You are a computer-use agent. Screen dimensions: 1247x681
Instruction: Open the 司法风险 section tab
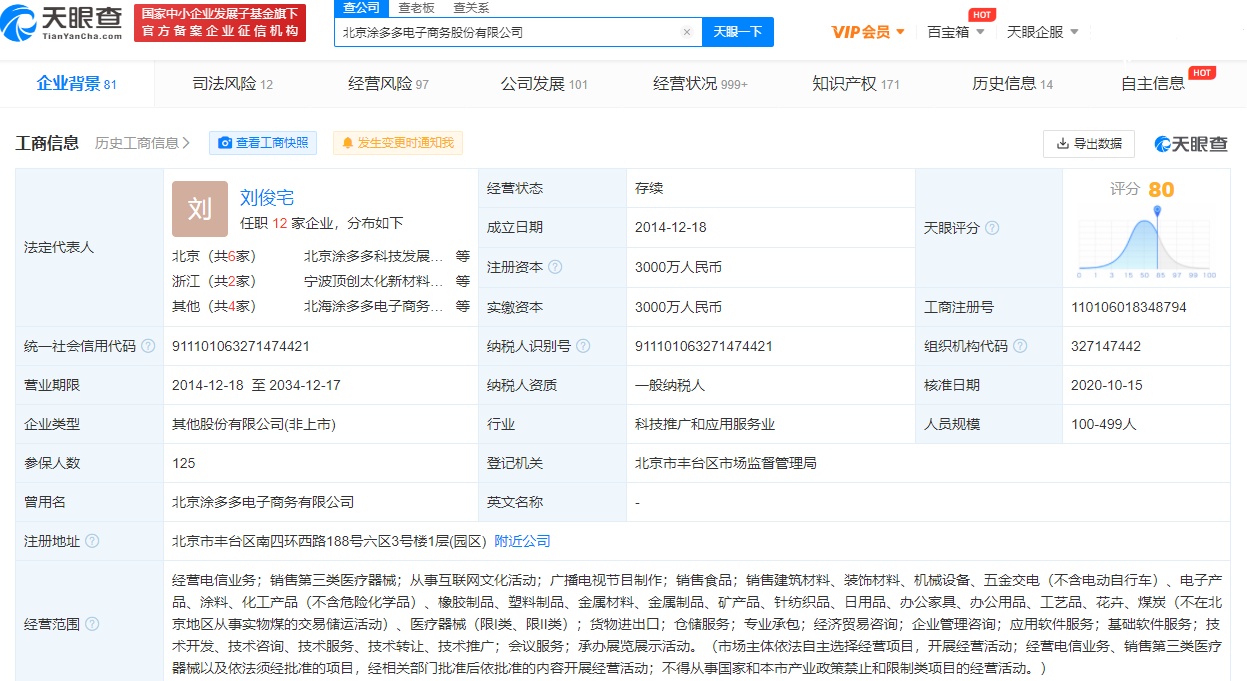pos(232,84)
